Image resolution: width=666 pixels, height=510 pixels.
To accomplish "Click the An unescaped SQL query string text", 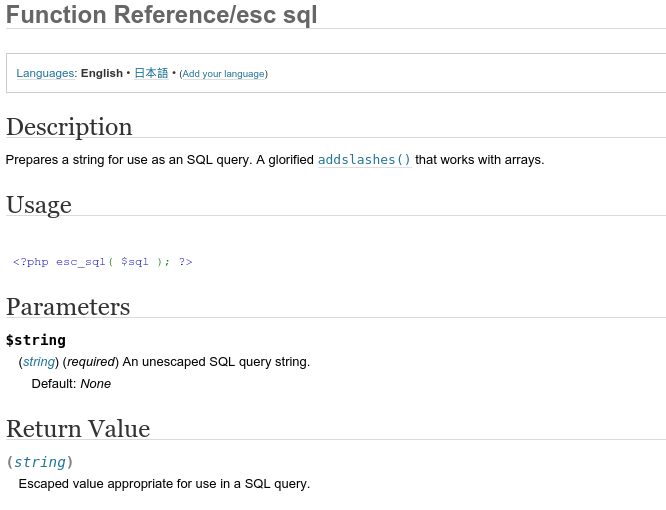I will tap(216, 362).
